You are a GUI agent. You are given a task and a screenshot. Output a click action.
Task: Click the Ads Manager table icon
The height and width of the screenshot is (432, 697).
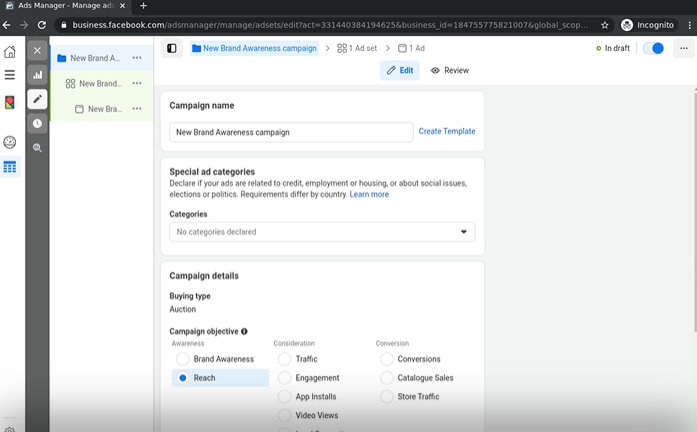(x=10, y=167)
